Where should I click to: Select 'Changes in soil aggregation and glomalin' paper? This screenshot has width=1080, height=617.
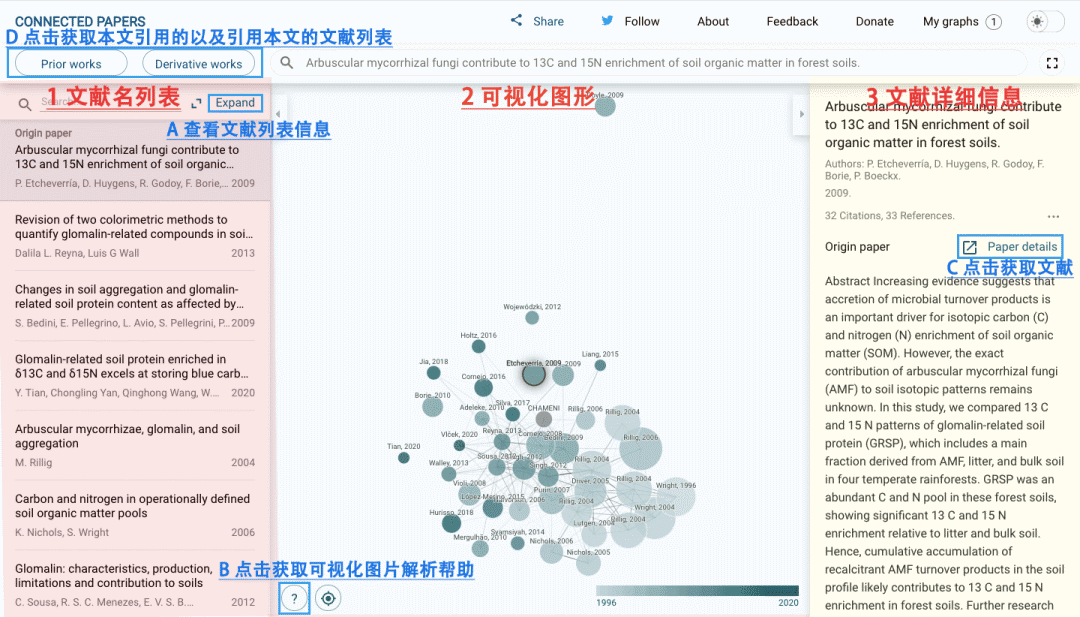tap(135, 306)
